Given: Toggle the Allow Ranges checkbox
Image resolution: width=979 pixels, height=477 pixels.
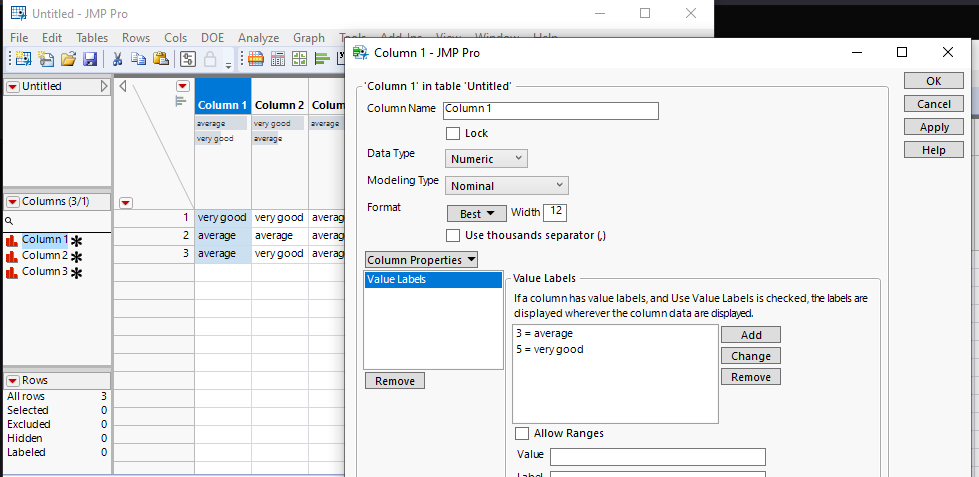Looking at the screenshot, I should pyautogui.click(x=521, y=433).
